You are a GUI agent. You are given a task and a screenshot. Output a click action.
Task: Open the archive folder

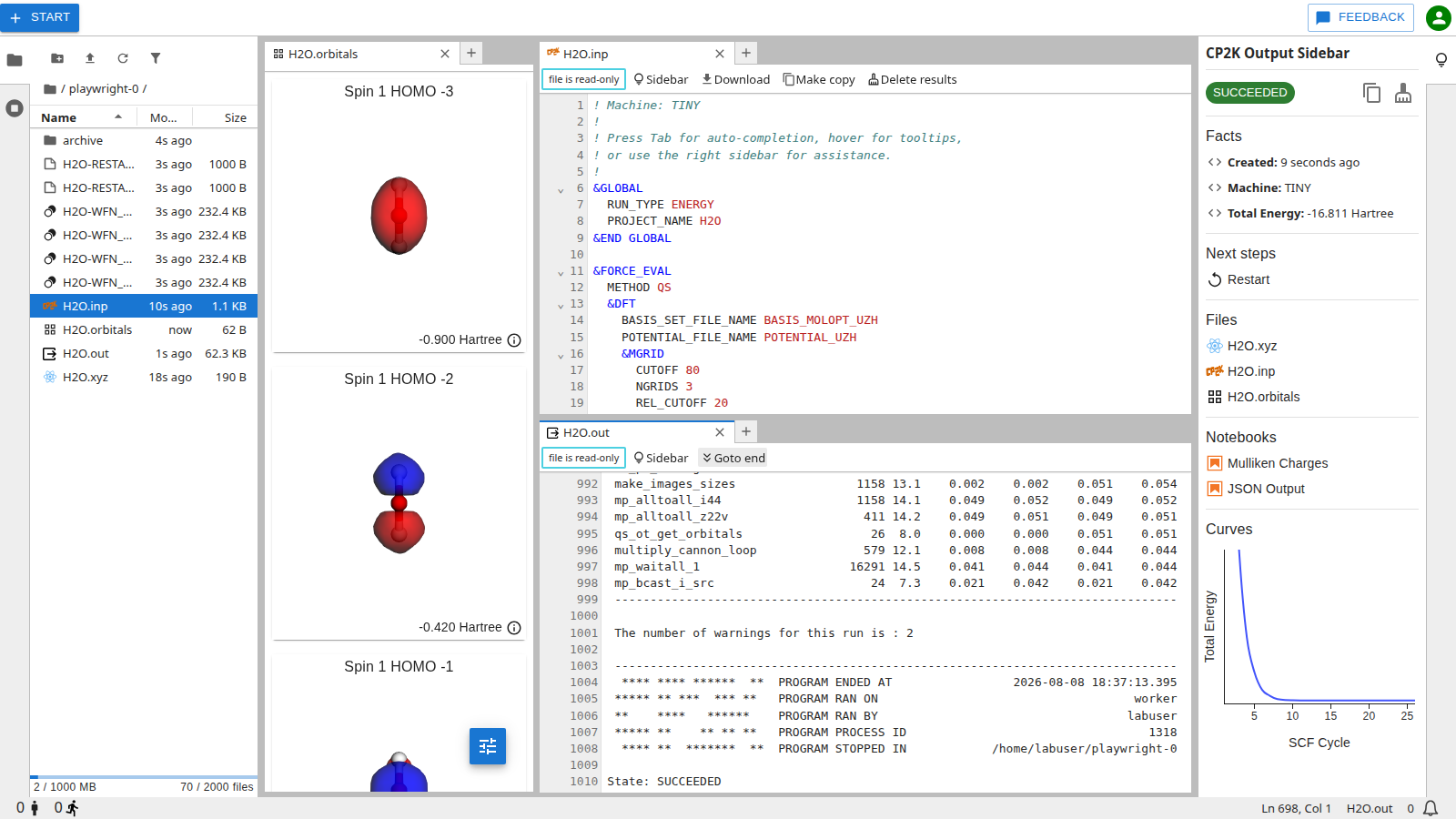click(144, 141)
